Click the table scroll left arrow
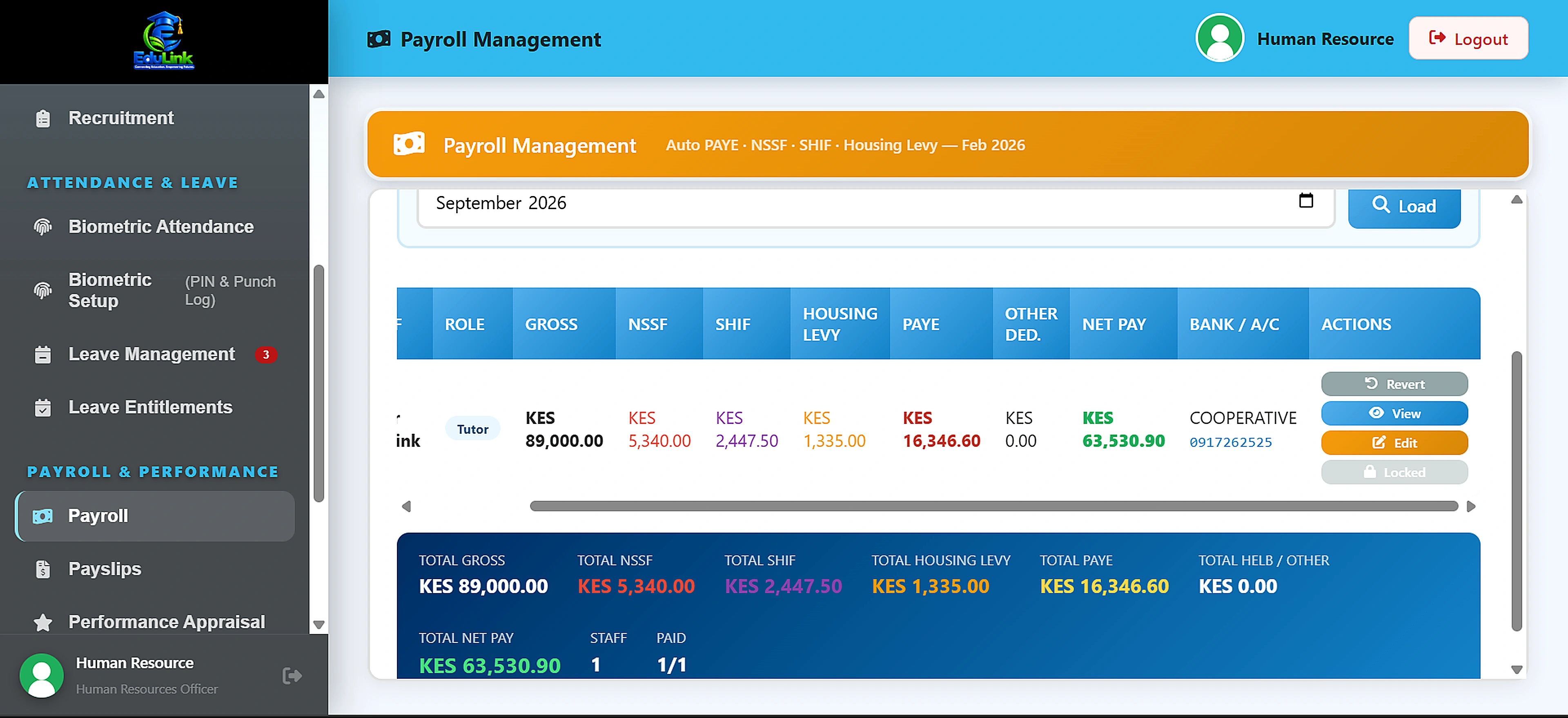1568x718 pixels. 407,506
